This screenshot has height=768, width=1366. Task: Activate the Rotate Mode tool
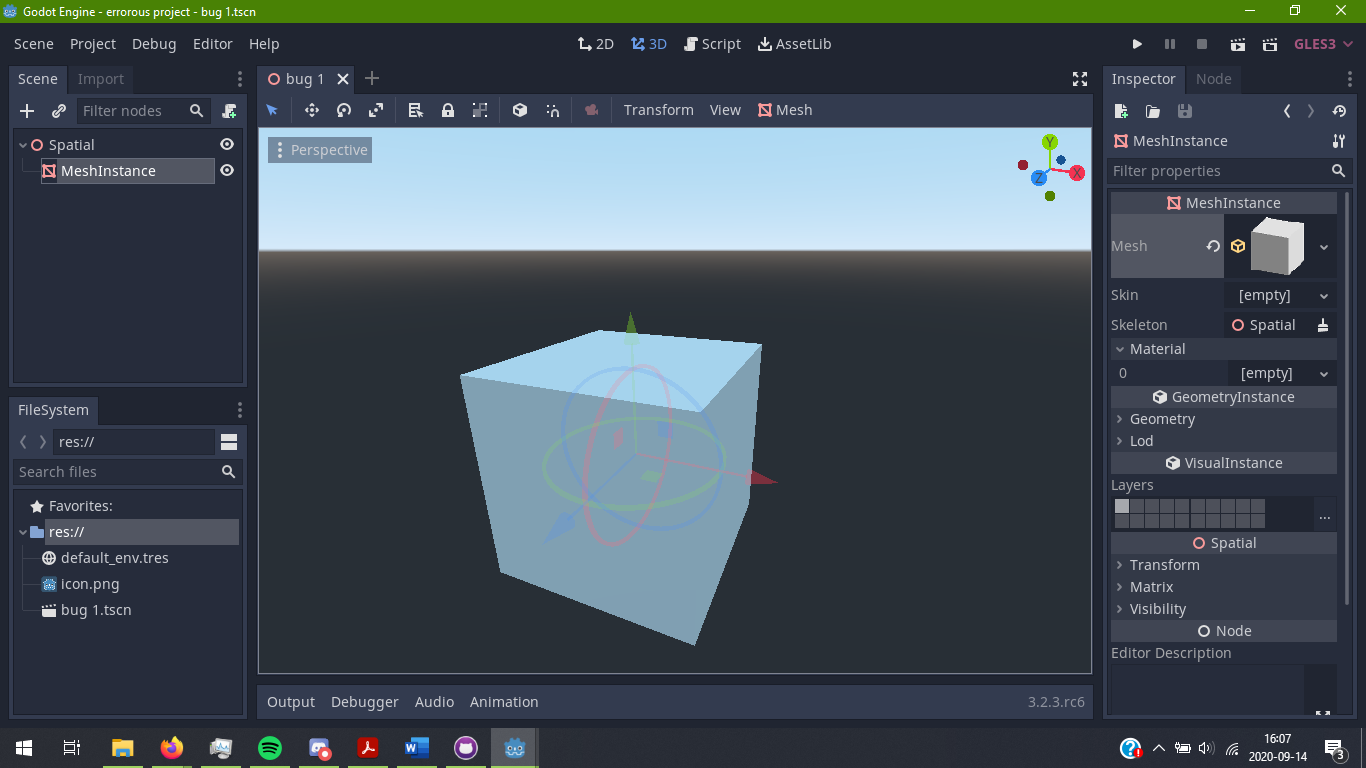(344, 110)
